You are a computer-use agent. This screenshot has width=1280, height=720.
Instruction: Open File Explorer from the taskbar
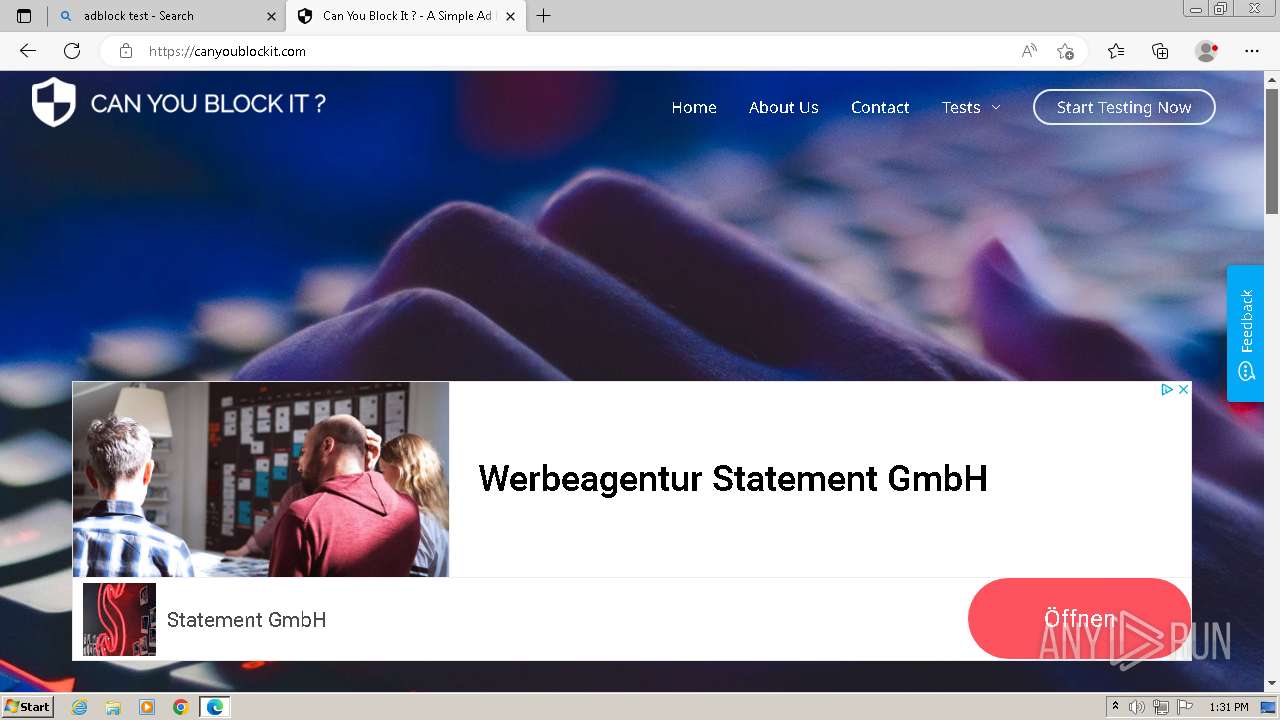click(113, 707)
